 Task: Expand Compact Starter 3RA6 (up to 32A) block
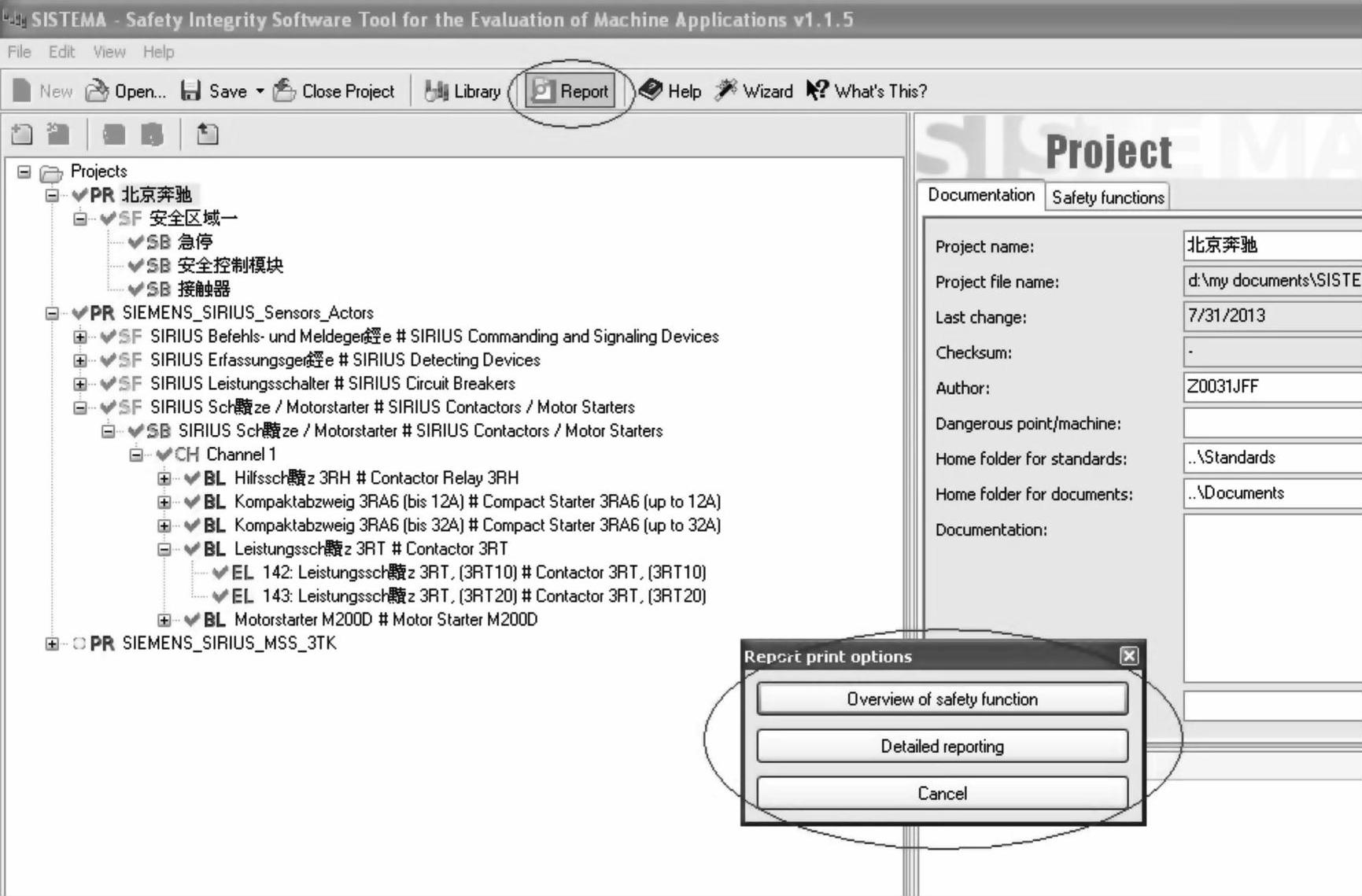tap(164, 525)
